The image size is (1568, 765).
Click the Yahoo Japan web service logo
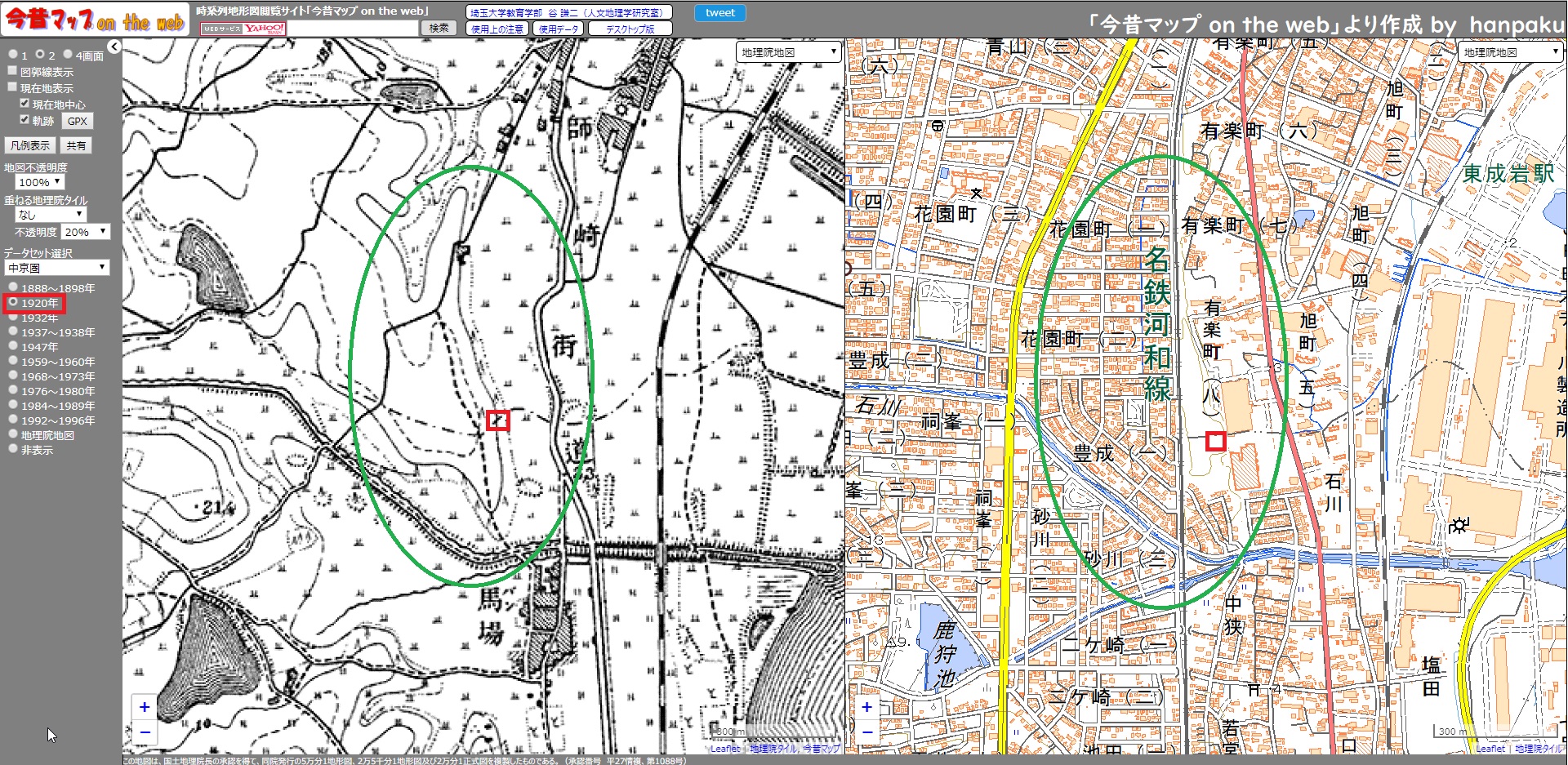243,29
